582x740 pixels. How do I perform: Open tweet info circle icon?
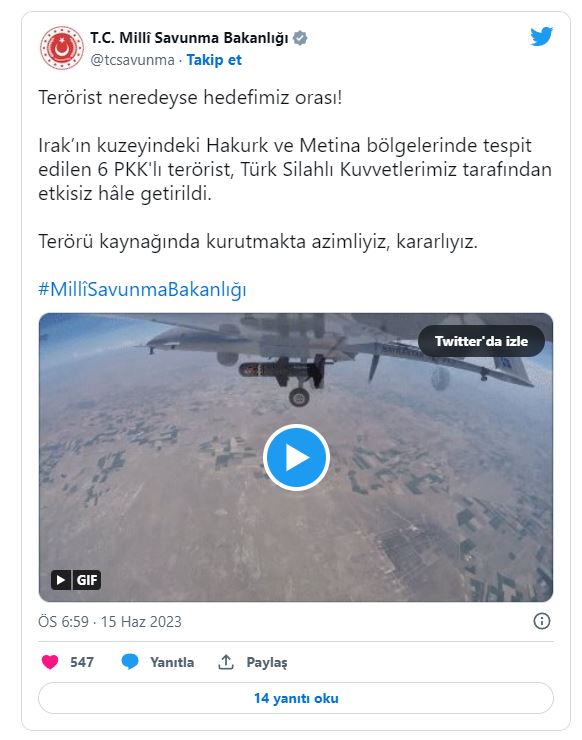541,621
